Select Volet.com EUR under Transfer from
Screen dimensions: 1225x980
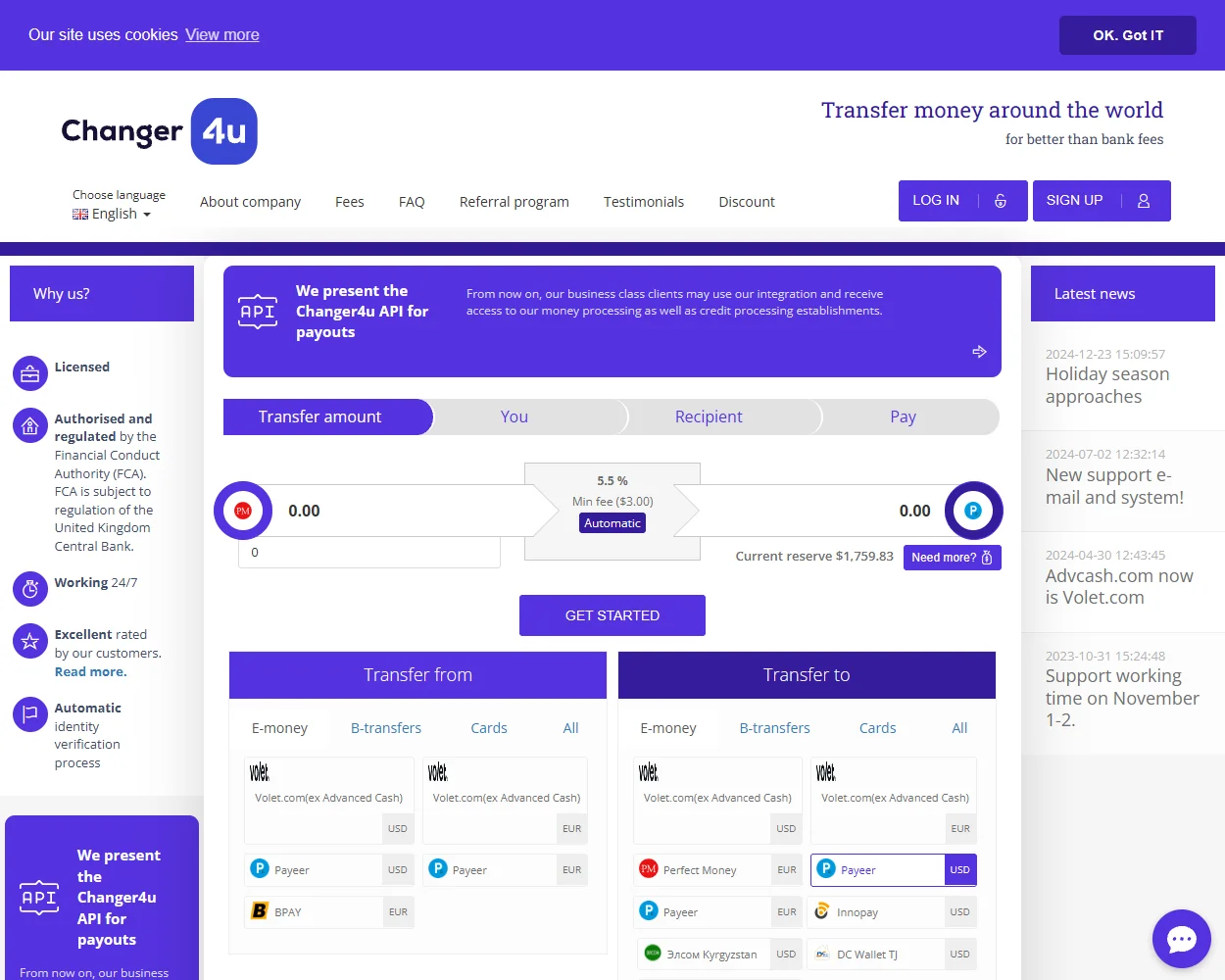coord(505,801)
